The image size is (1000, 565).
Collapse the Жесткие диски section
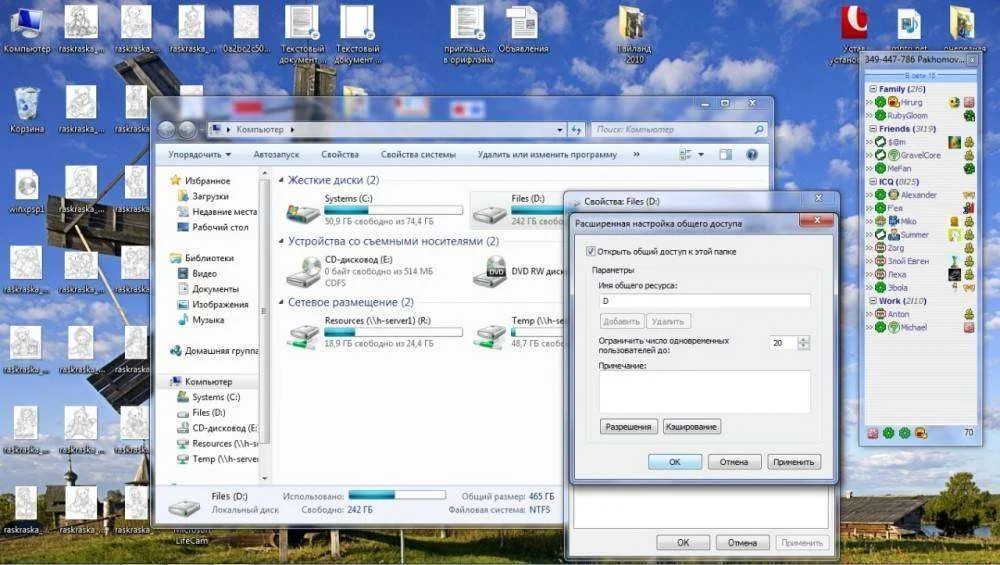[281, 180]
